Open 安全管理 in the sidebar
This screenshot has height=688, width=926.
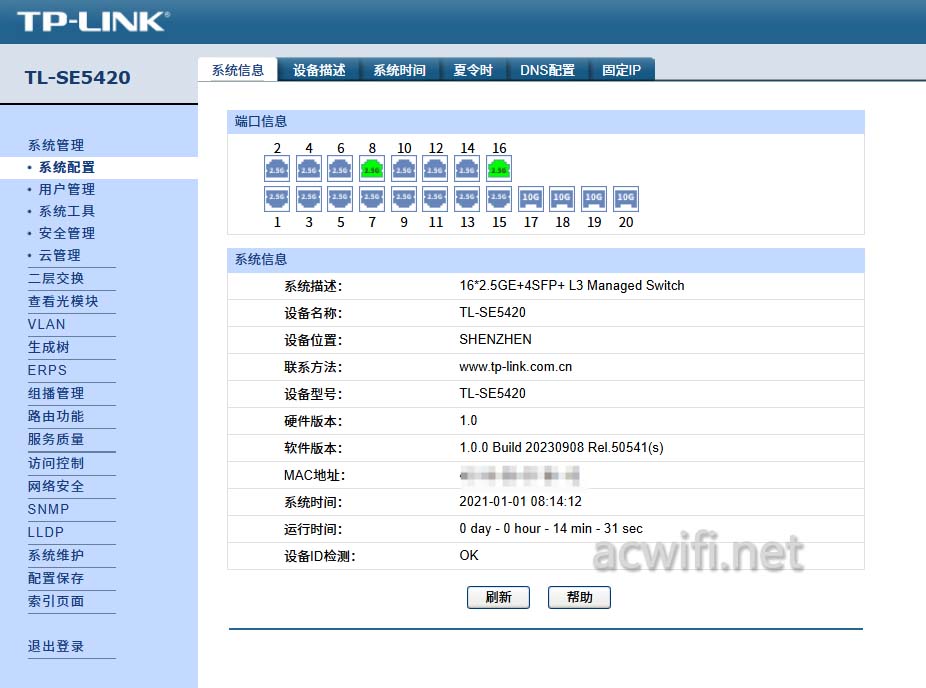point(67,233)
